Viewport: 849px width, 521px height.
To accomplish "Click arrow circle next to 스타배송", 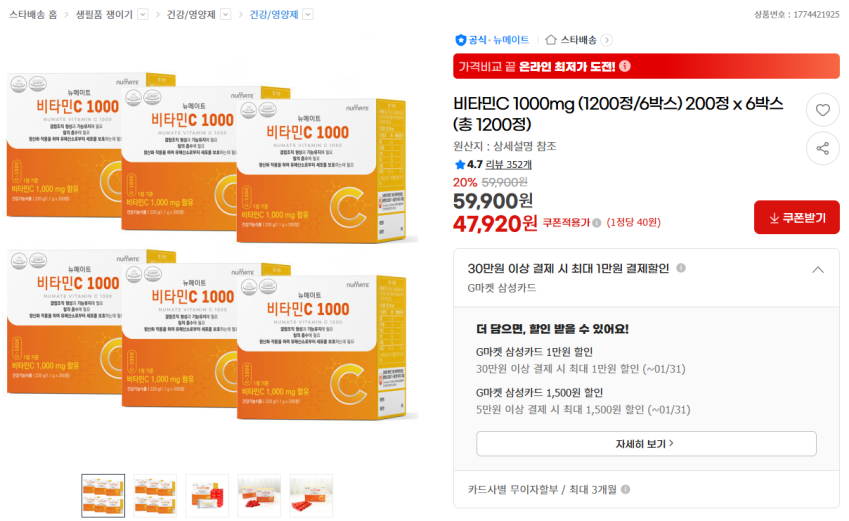I will pyautogui.click(x=607, y=40).
